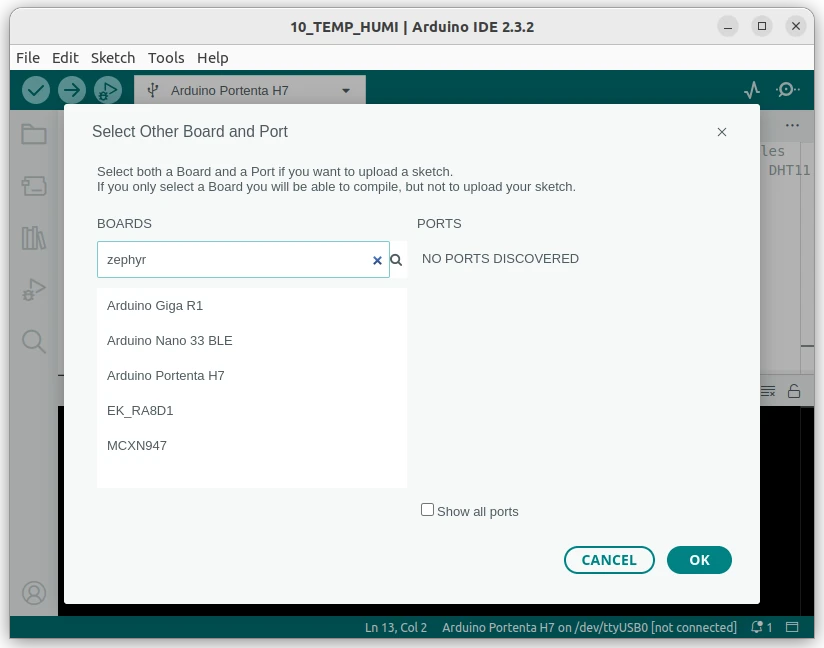Select the Arduino Giga R1 board
The image size is (824, 648).
pos(252,306)
